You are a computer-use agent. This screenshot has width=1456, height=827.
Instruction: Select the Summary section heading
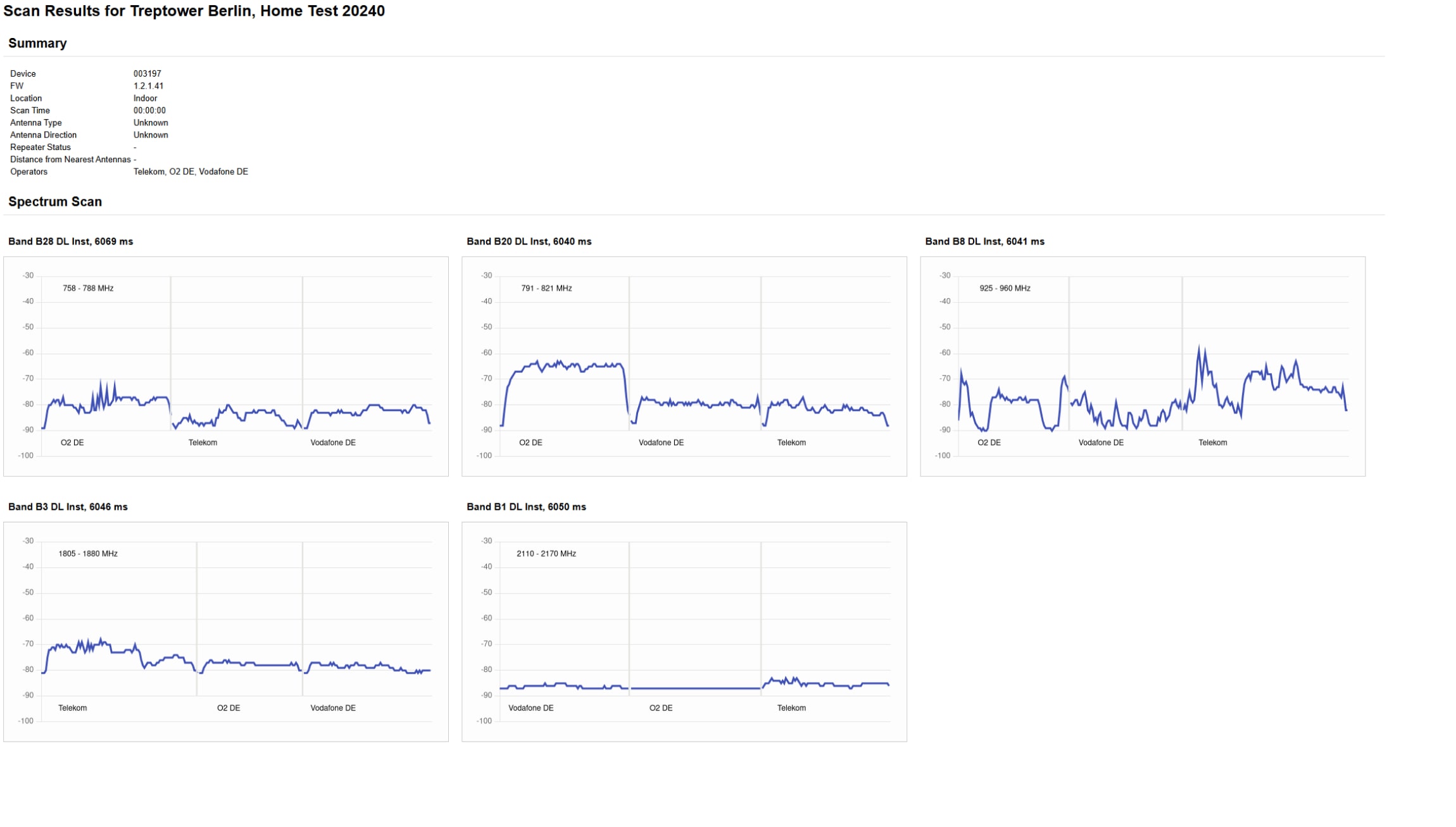[x=37, y=43]
